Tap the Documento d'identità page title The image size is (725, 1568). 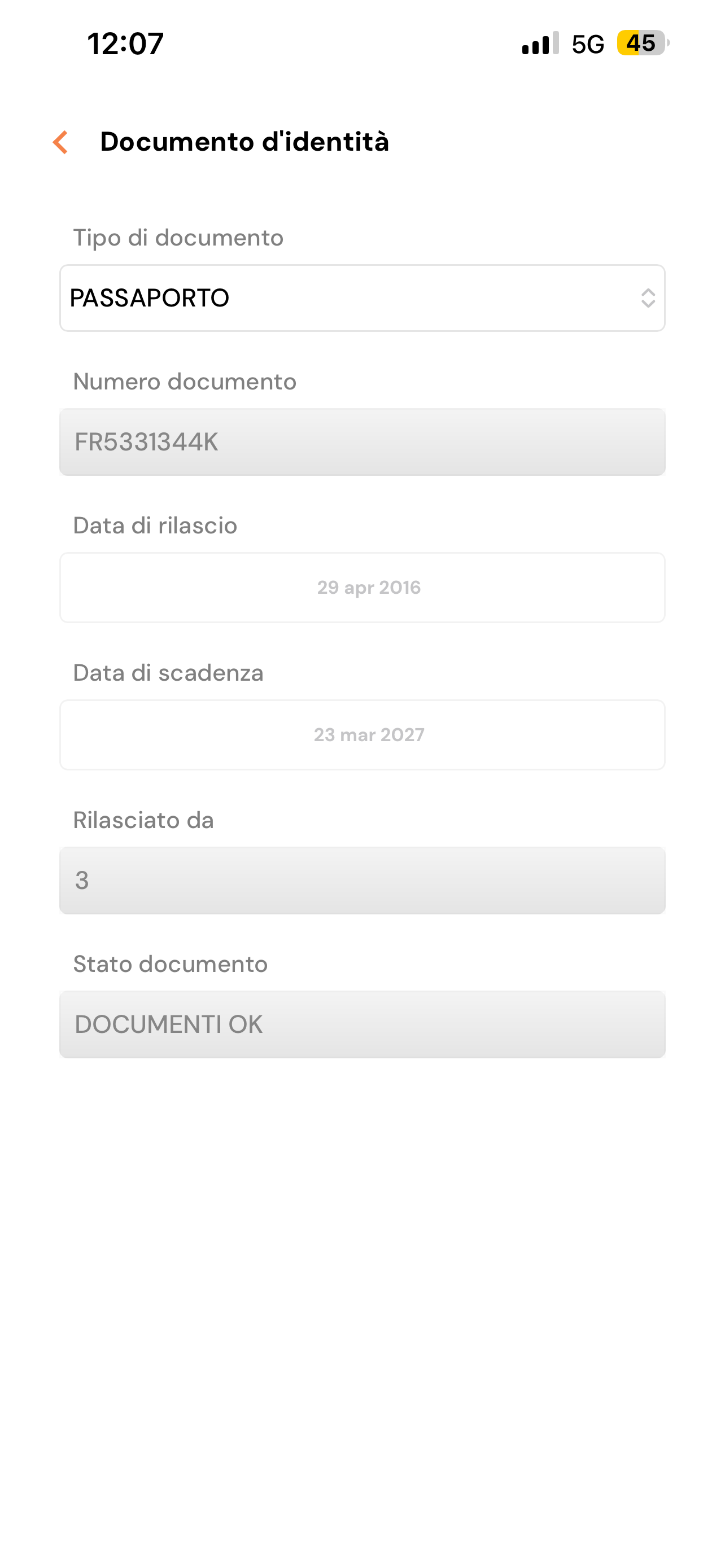(244, 142)
